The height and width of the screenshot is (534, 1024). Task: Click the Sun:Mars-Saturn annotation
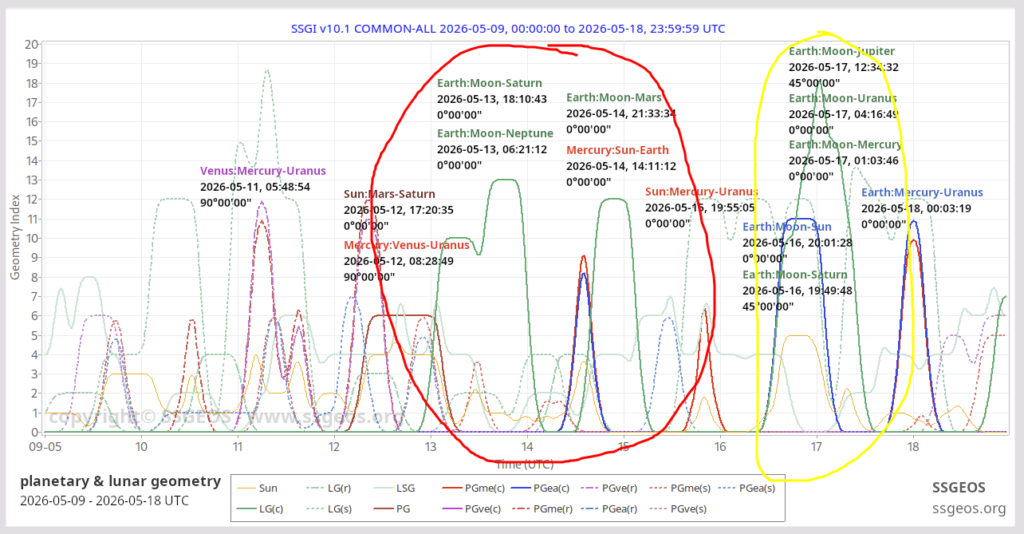389,194
